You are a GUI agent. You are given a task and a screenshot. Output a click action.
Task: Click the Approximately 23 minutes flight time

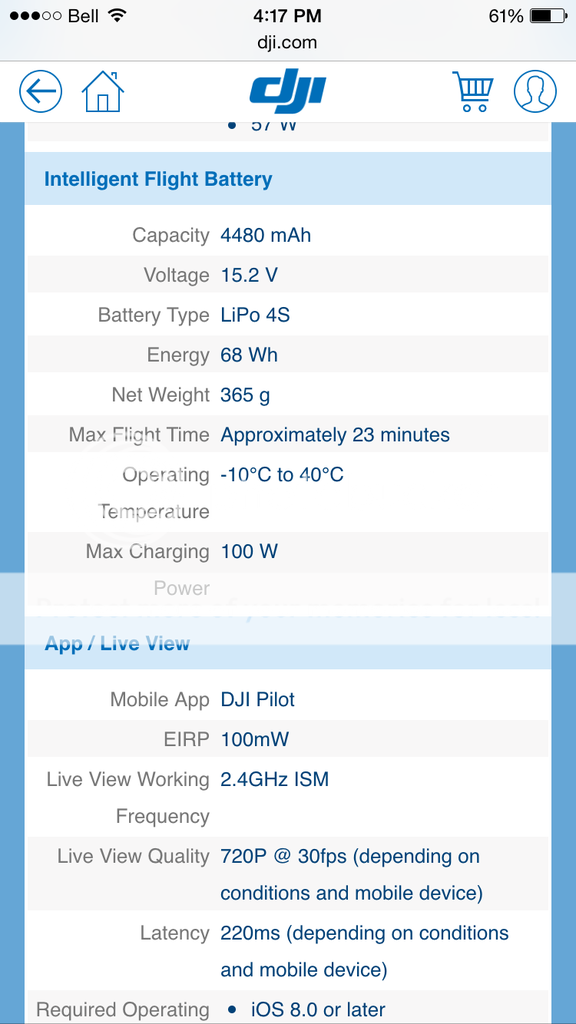tap(335, 435)
